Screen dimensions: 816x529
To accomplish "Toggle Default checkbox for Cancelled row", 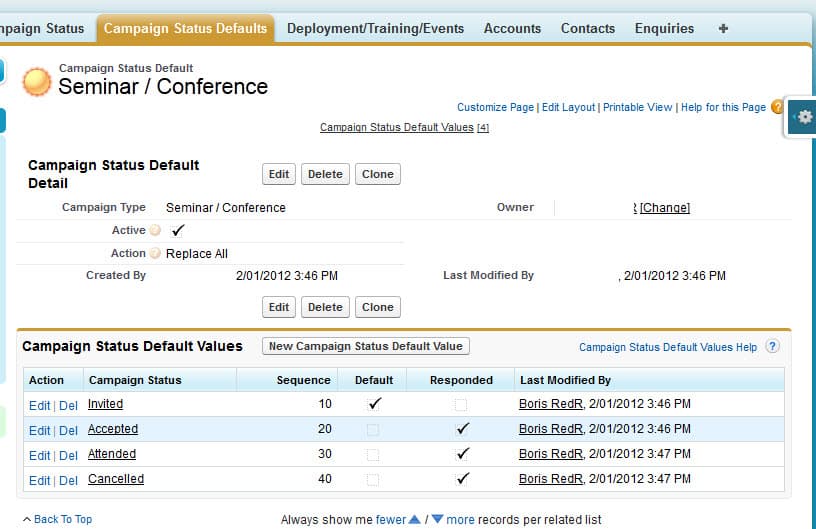I will [373, 480].
